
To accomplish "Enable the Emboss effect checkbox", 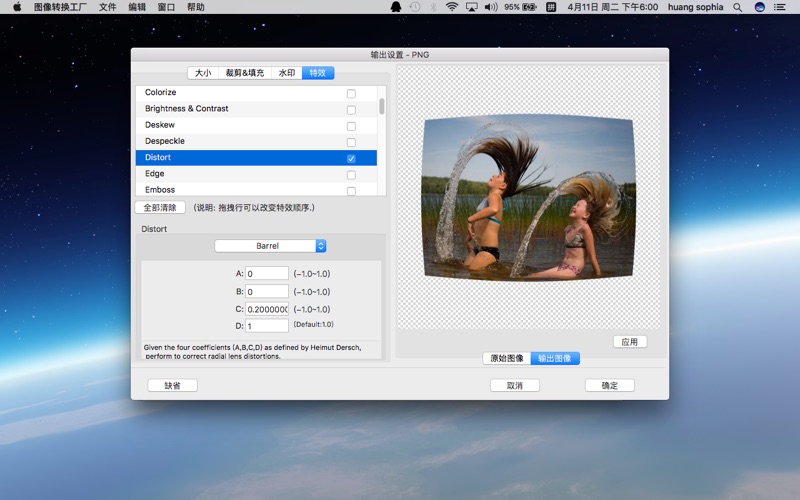I will (x=351, y=190).
